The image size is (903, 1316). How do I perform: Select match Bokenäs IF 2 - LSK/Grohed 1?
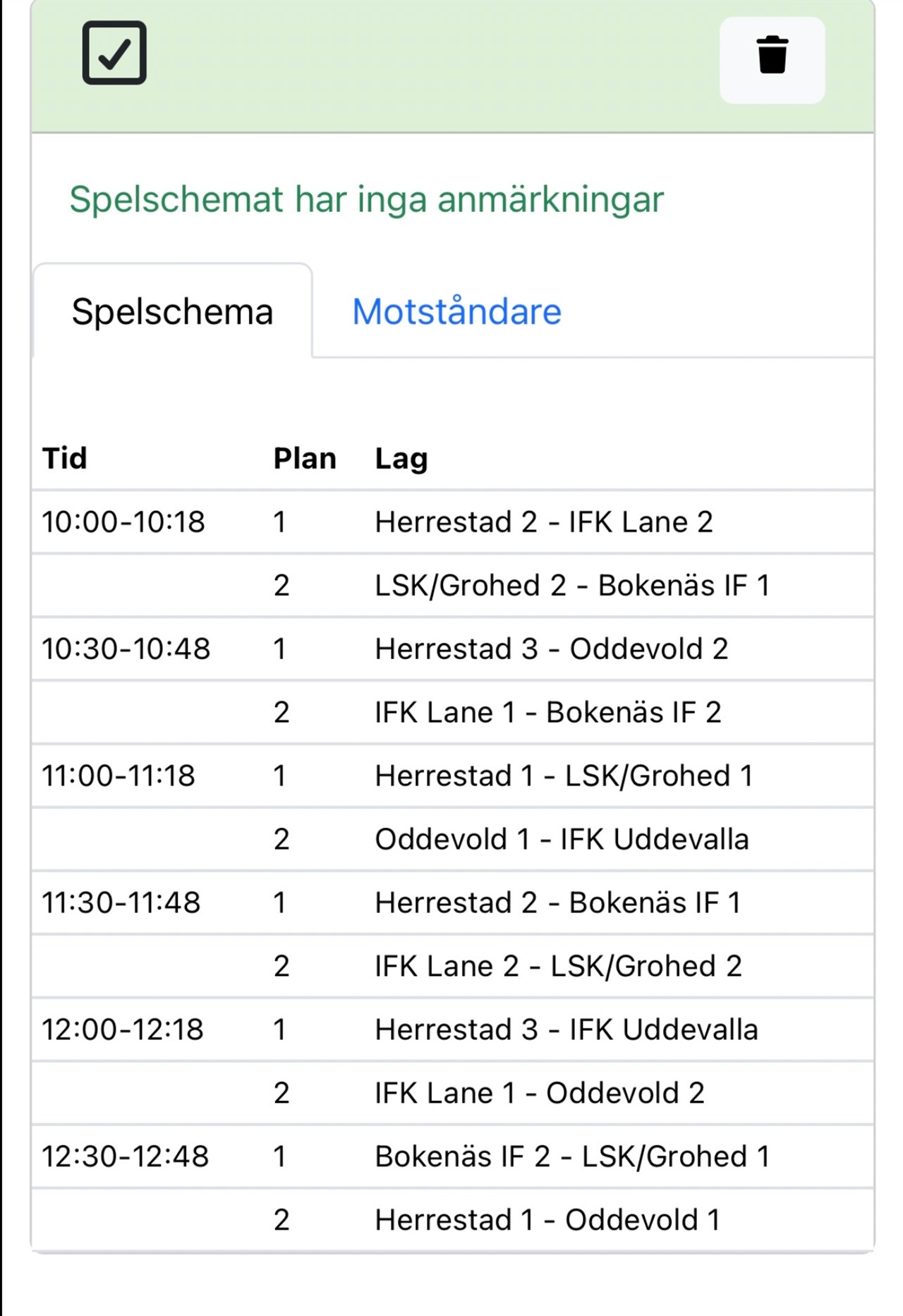[x=572, y=1157]
